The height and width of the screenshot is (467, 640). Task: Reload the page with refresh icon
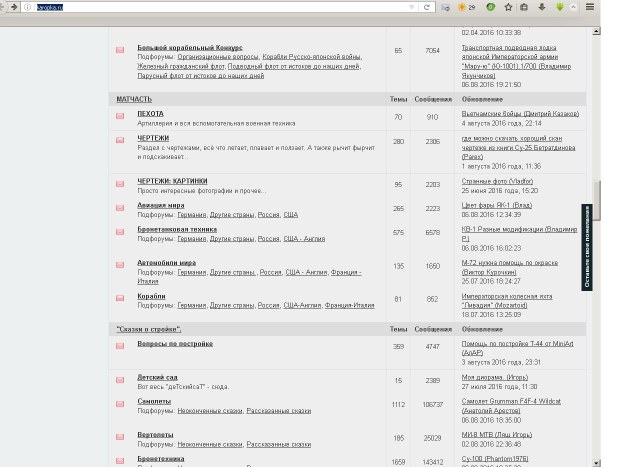point(428,7)
